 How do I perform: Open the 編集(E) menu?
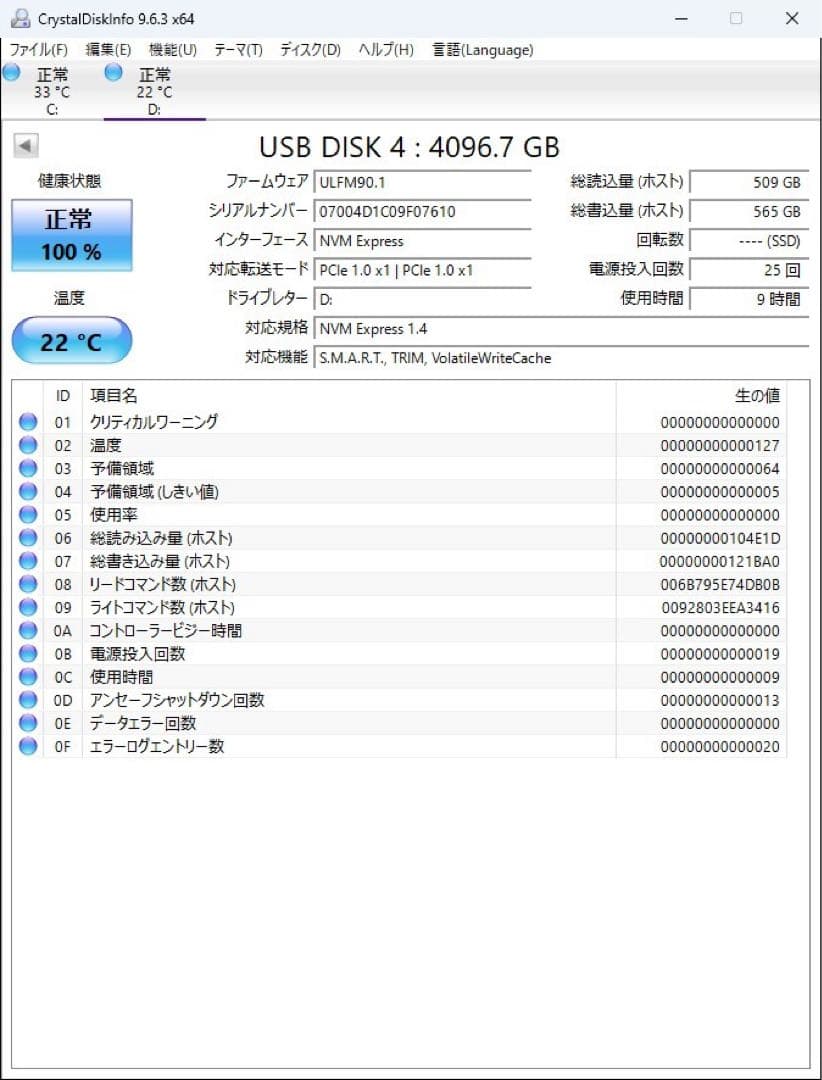[x=108, y=50]
